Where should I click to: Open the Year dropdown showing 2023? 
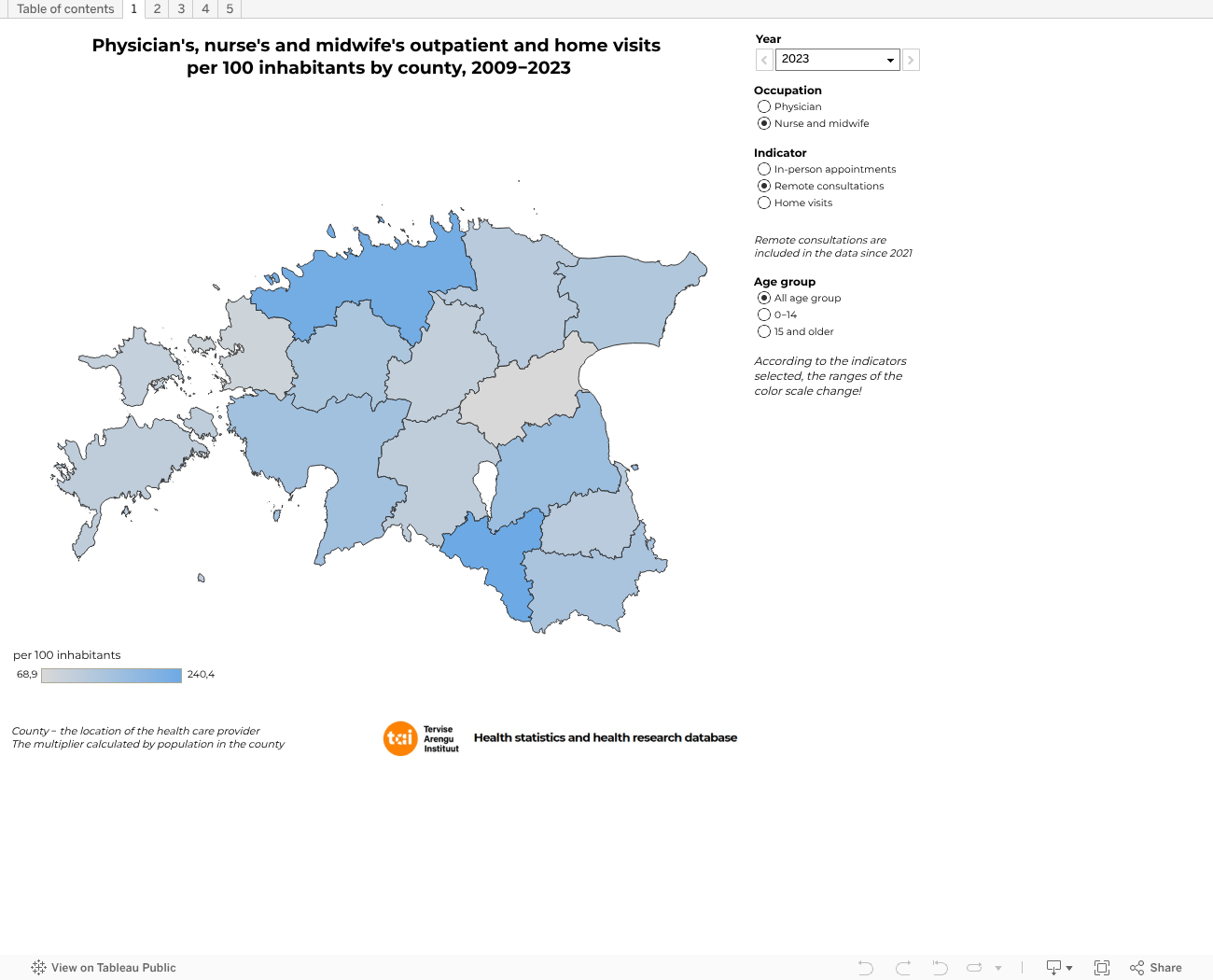point(838,60)
